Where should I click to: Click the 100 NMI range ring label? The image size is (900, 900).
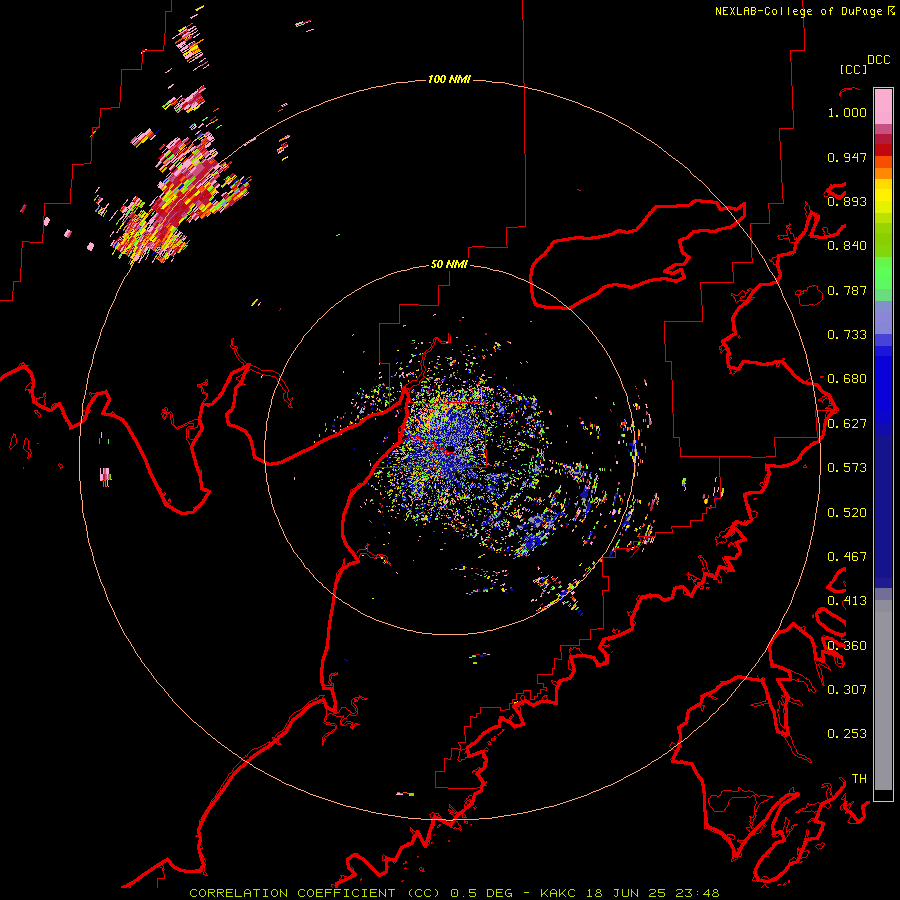click(x=449, y=79)
